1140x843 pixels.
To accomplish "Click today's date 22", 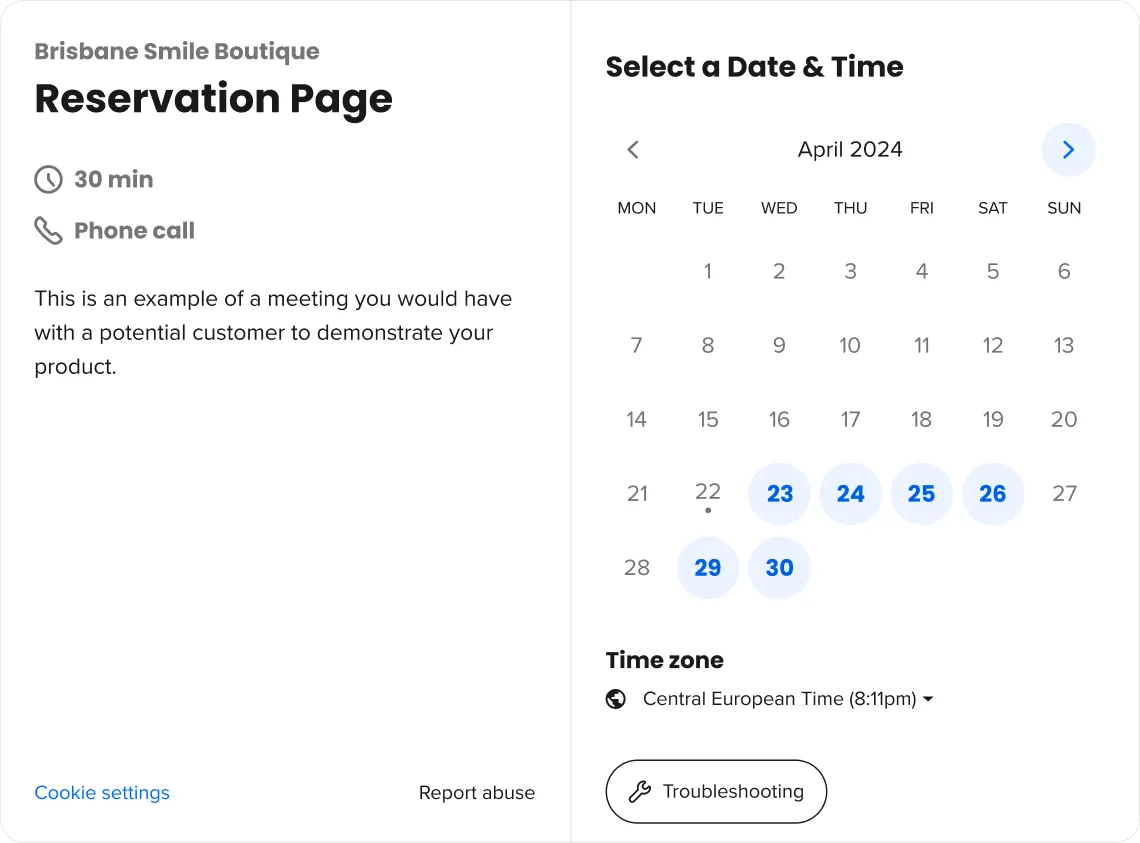I will 707,494.
